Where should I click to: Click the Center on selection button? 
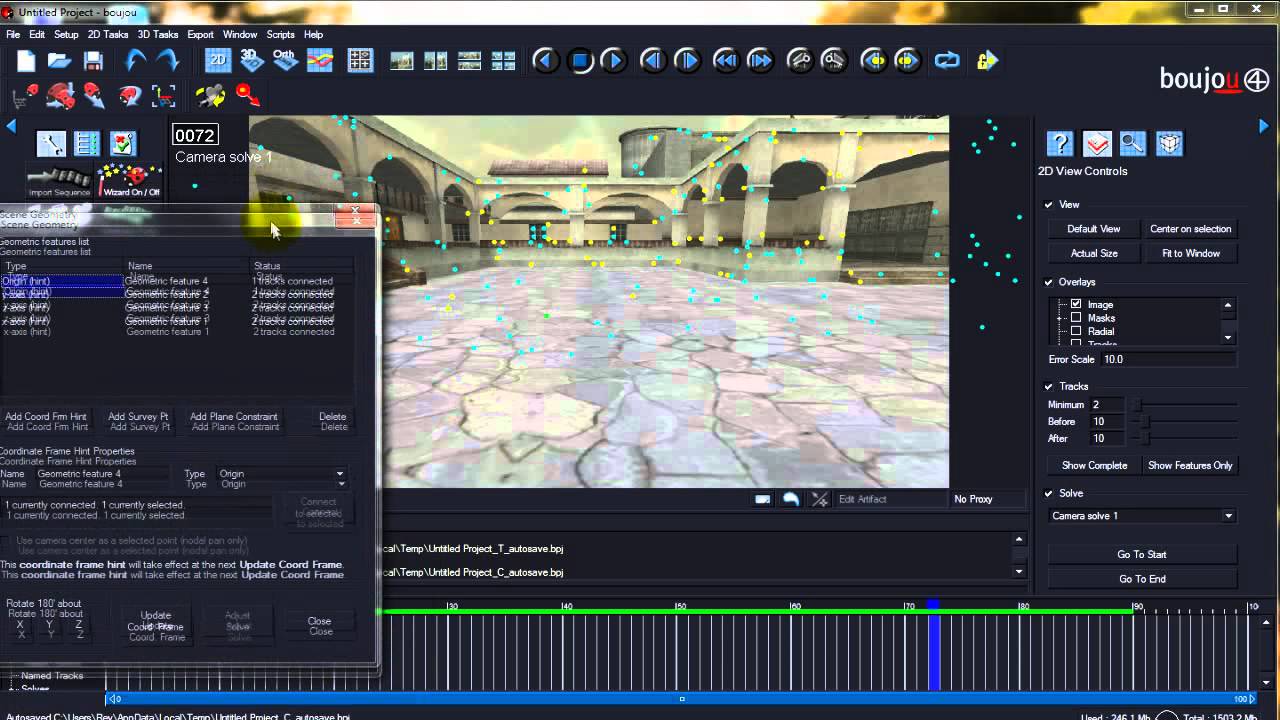point(1191,229)
